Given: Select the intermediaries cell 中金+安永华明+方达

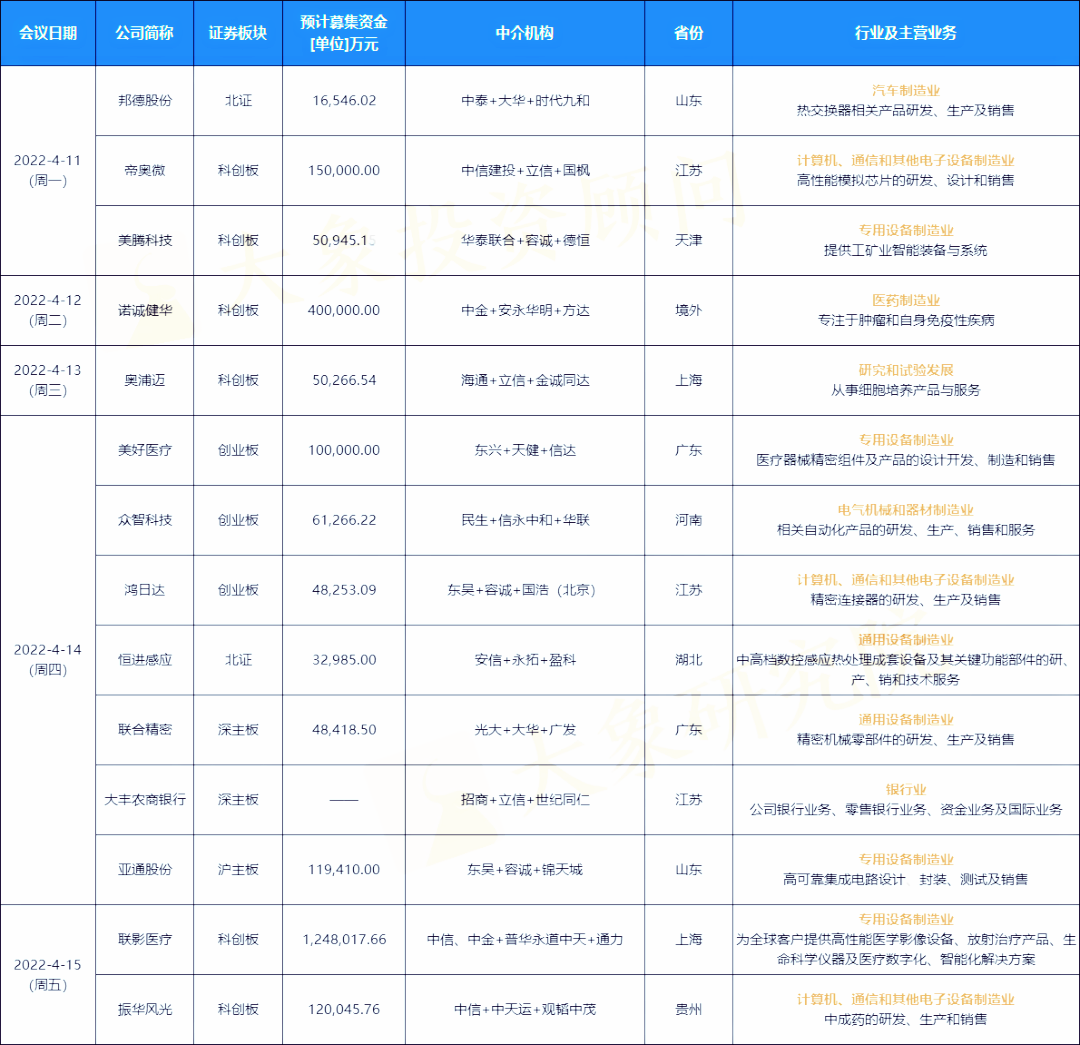Looking at the screenshot, I should coord(525,310).
